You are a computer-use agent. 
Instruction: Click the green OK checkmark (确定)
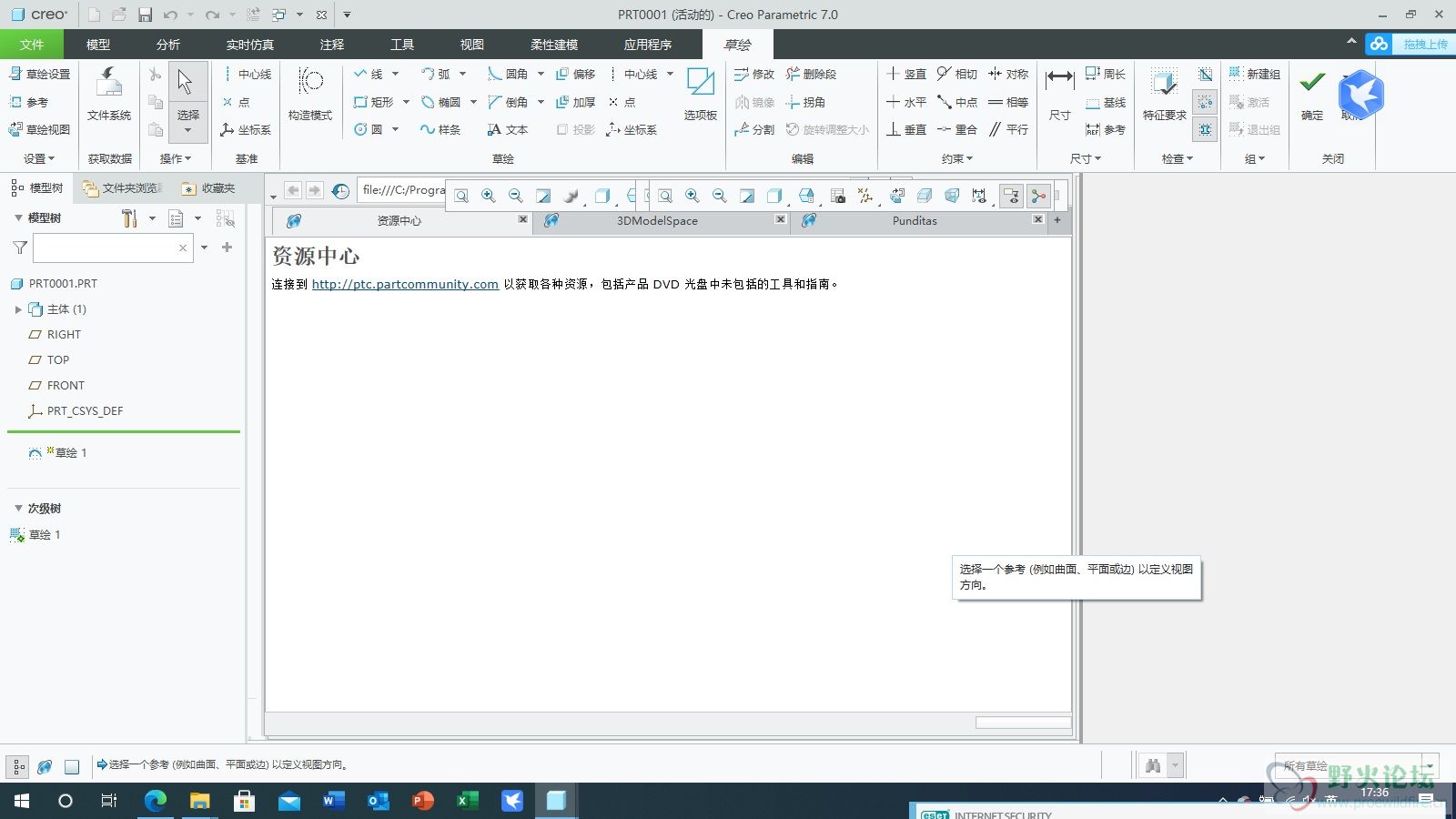click(x=1312, y=94)
